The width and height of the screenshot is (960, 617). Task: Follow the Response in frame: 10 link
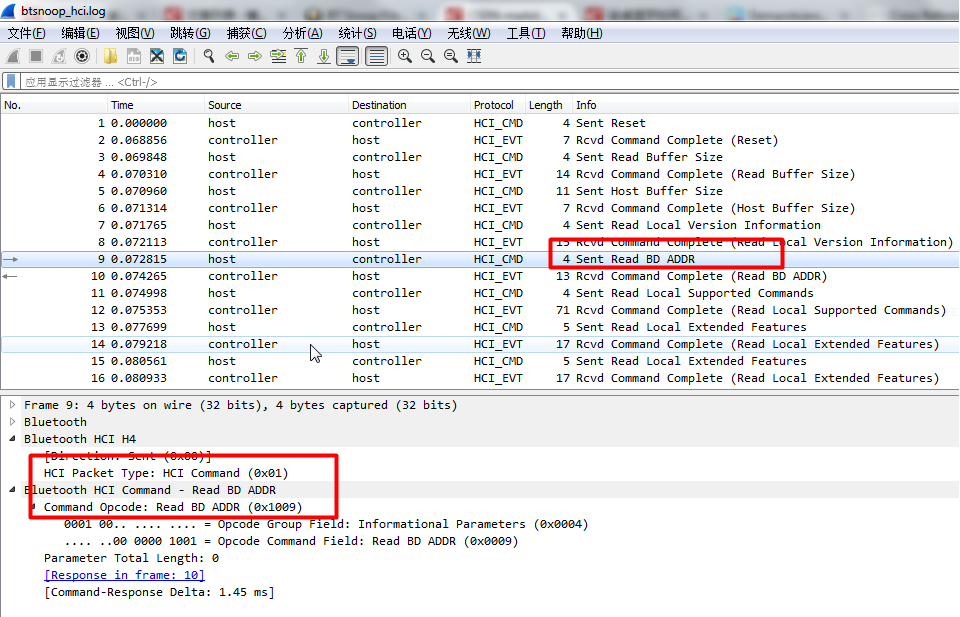coord(124,575)
